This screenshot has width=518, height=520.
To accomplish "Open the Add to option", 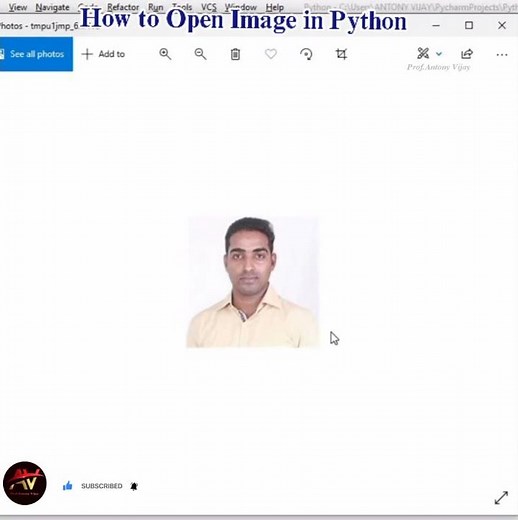I will tap(103, 54).
